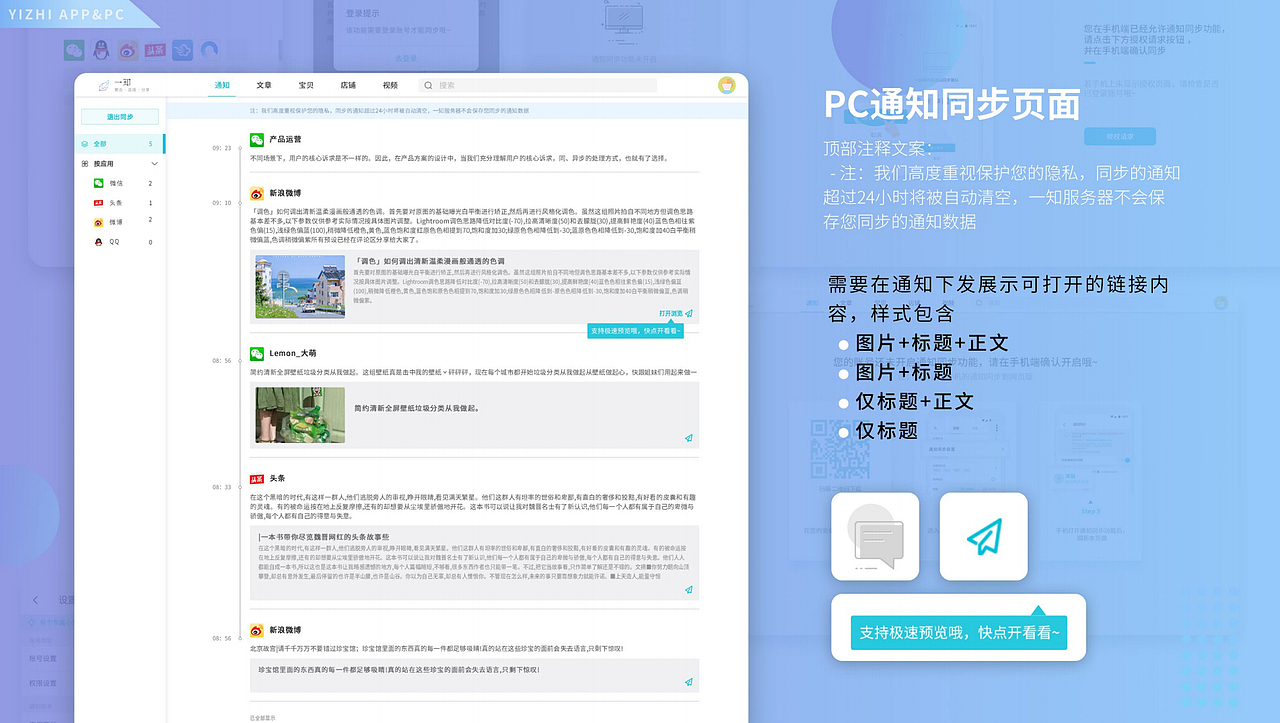Click the Weibo icon of the 09:10 post

pyautogui.click(x=257, y=193)
